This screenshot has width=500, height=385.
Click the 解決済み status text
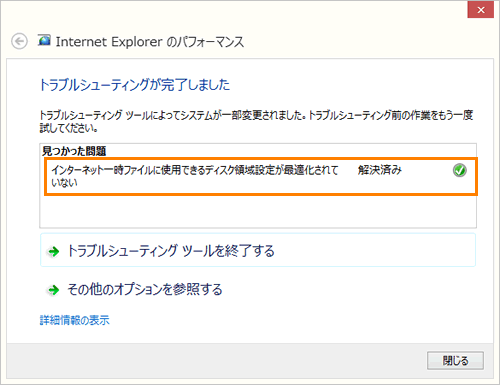coord(380,170)
